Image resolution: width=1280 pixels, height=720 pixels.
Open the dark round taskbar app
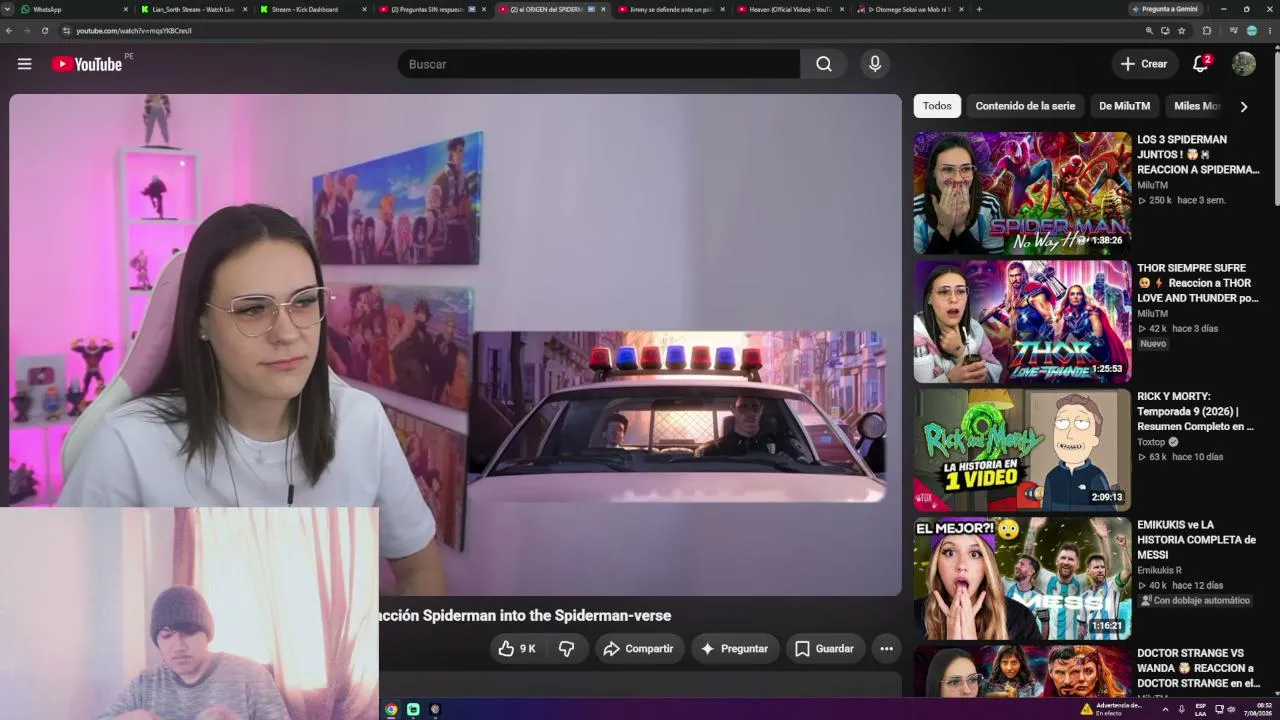435,710
